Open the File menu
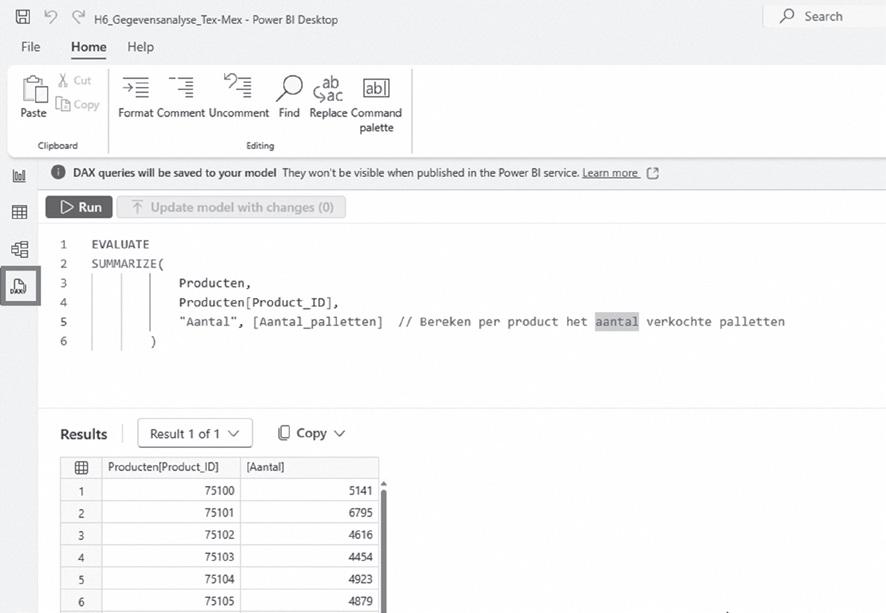The height and width of the screenshot is (613, 886). (31, 47)
